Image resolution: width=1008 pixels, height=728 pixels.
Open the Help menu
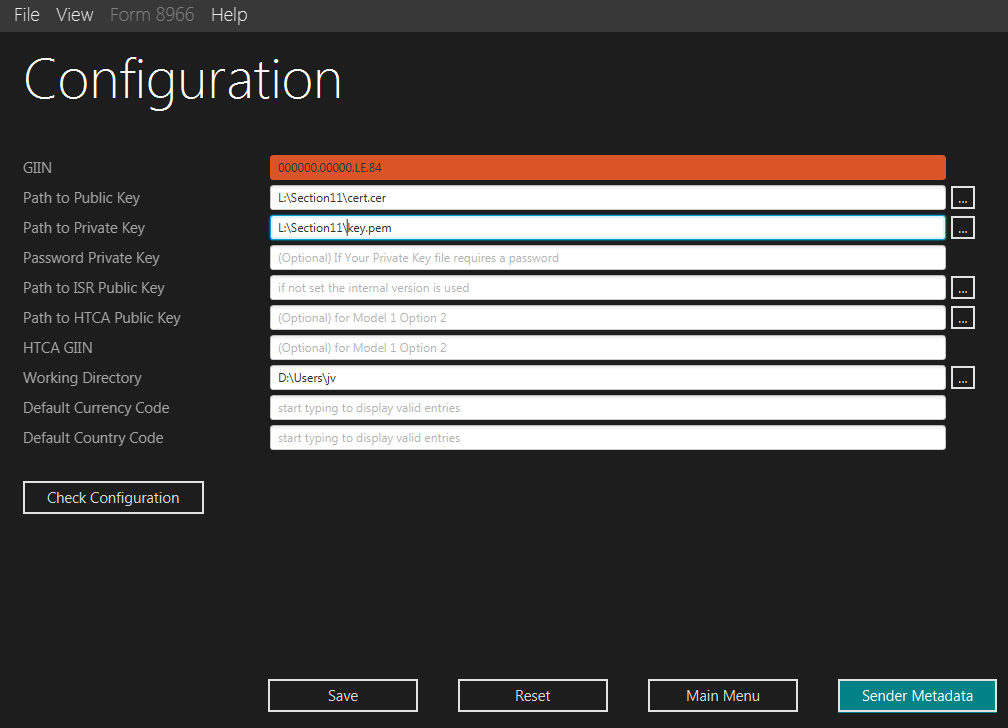pyautogui.click(x=229, y=15)
